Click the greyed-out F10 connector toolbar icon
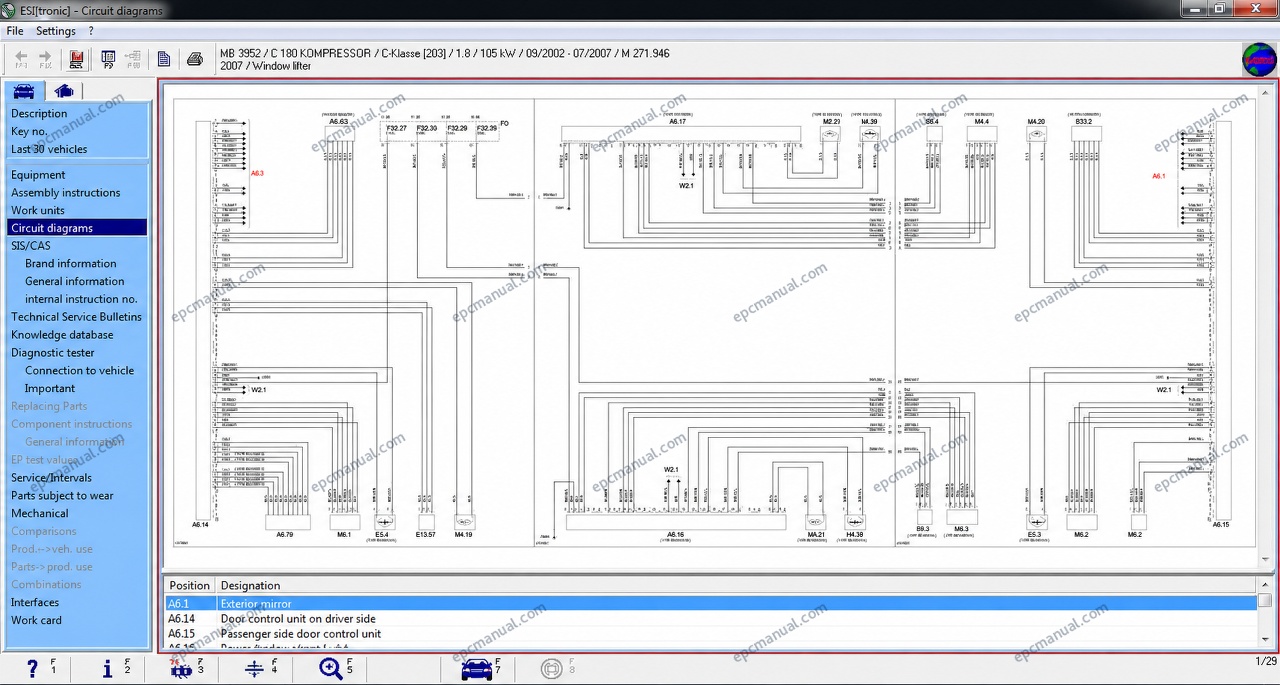The image size is (1280, 685). click(133, 59)
